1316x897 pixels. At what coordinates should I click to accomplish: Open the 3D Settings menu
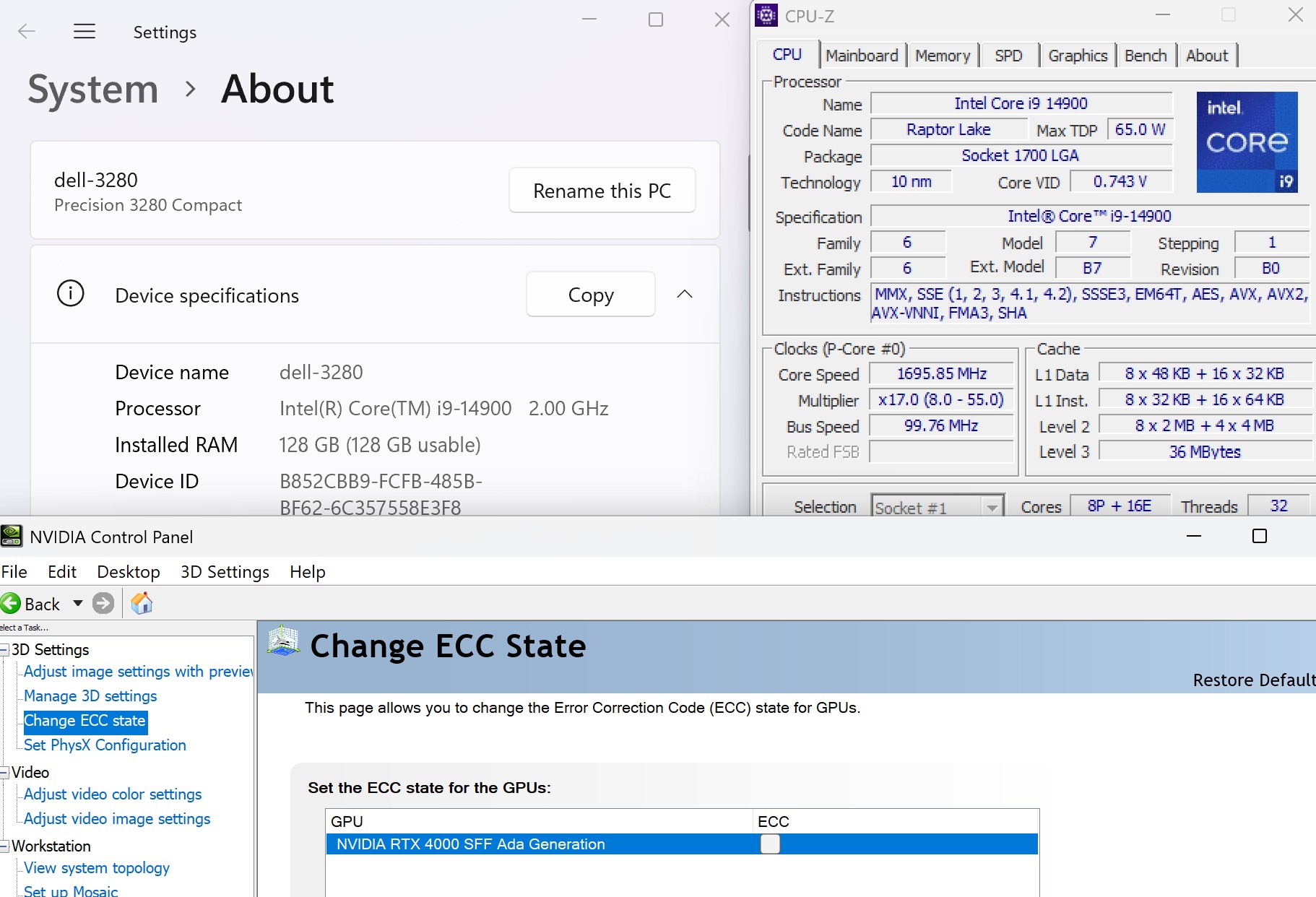tap(225, 572)
